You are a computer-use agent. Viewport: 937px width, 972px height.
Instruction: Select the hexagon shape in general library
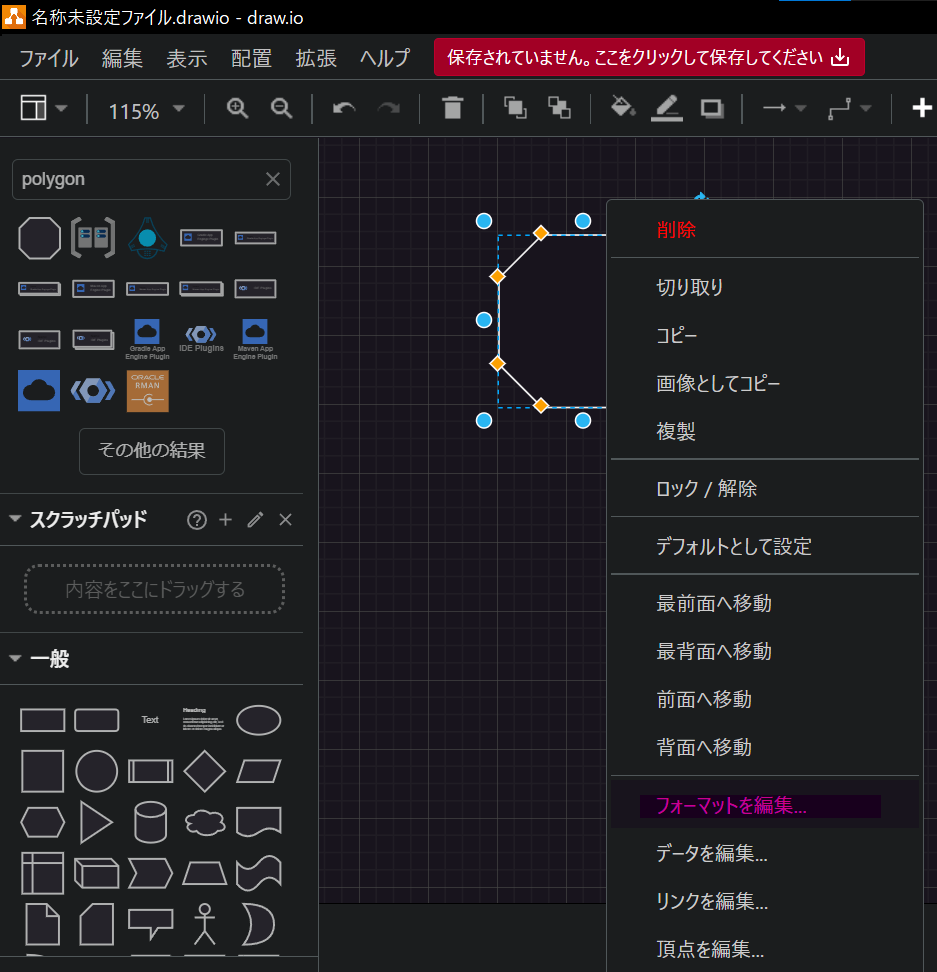tap(43, 823)
